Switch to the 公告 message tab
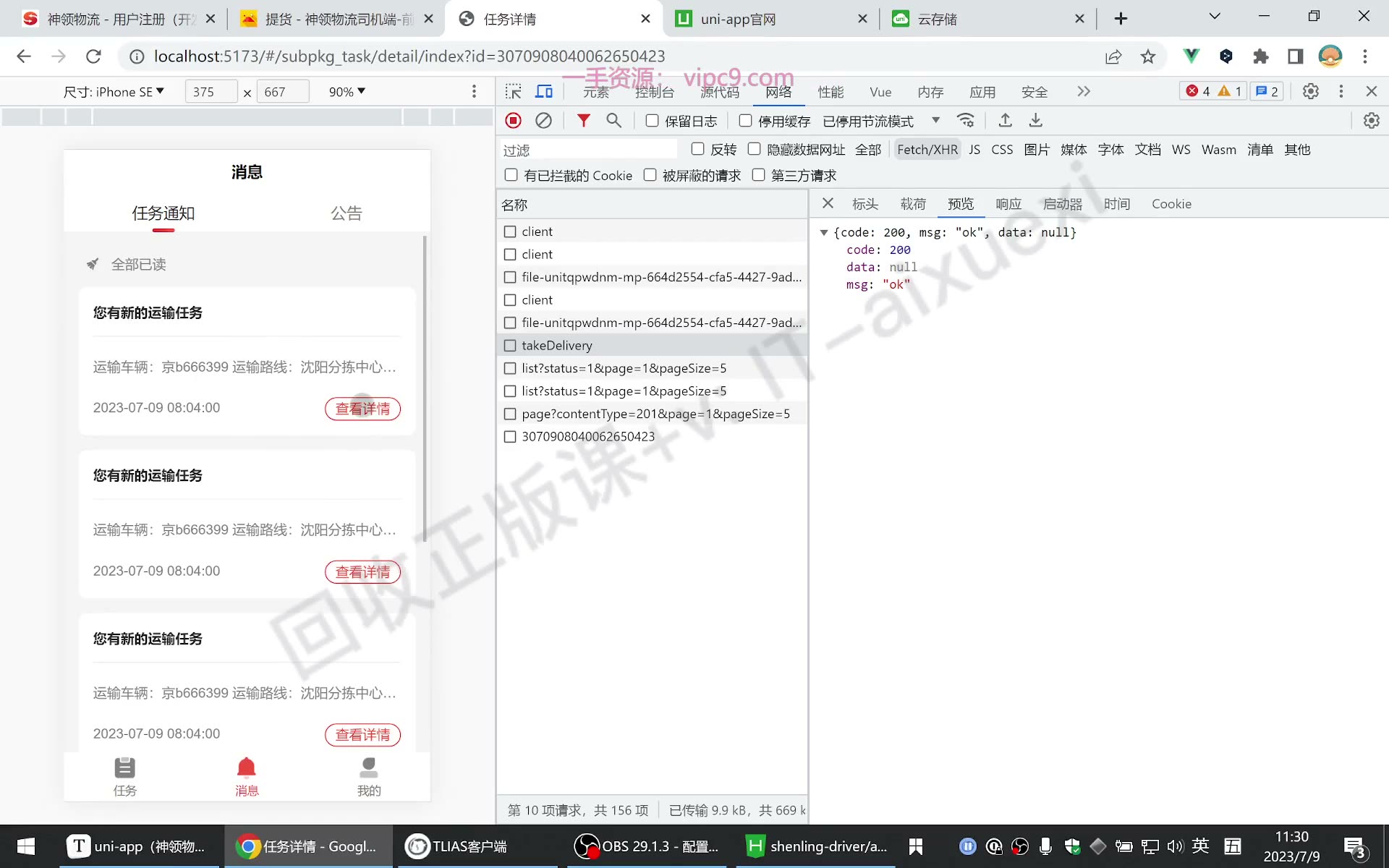Screen dimensions: 1389x868 [x=347, y=213]
